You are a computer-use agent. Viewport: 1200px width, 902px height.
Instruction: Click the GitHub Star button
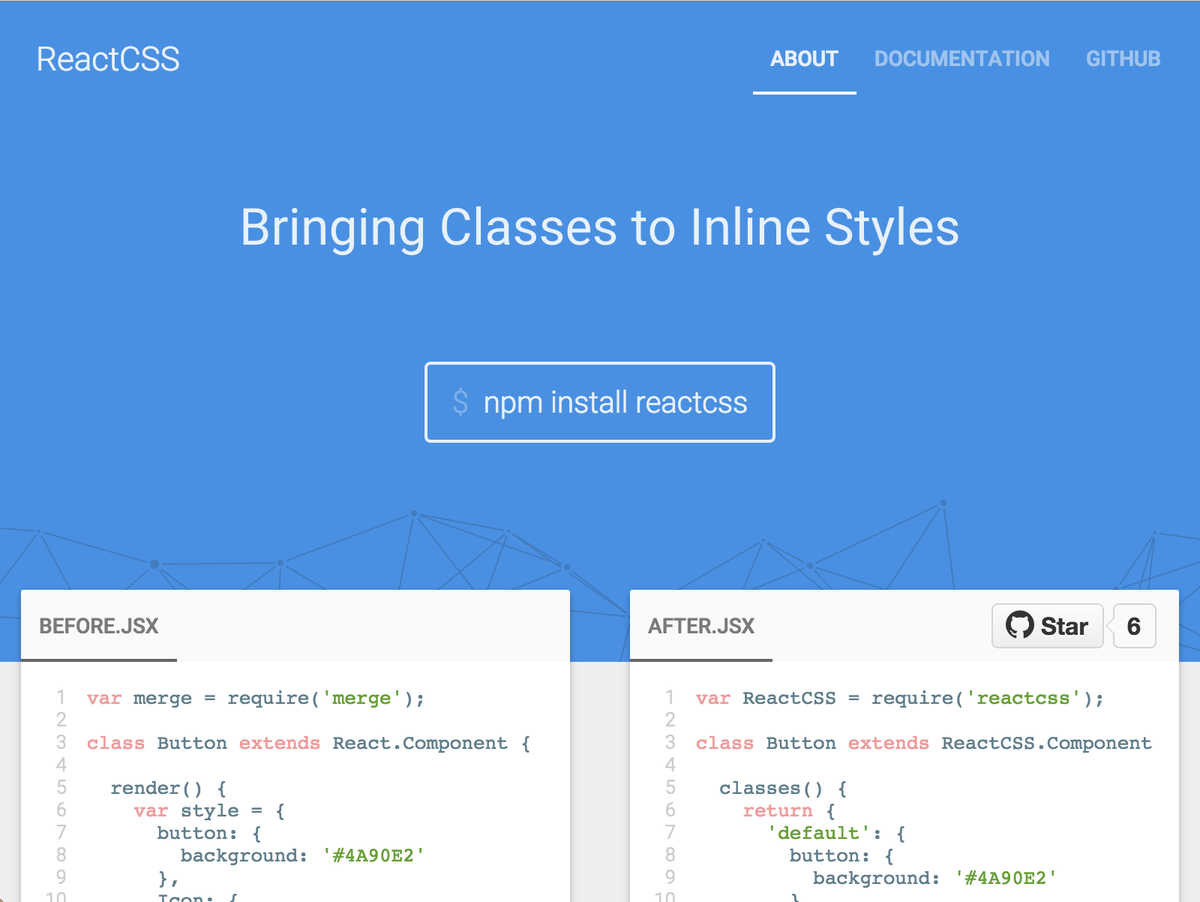coord(1047,626)
